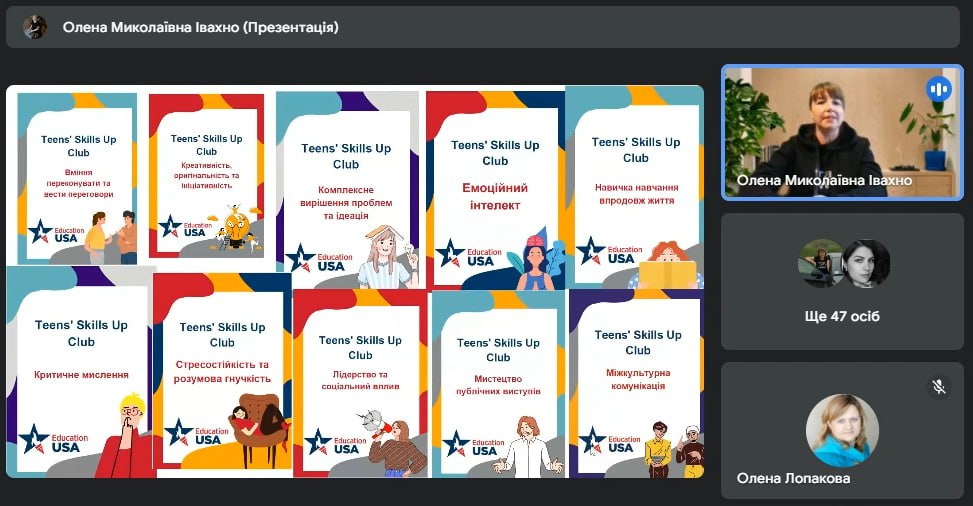
Task: Click the muted microphone icon on Лопакова's tile
Action: 938,386
